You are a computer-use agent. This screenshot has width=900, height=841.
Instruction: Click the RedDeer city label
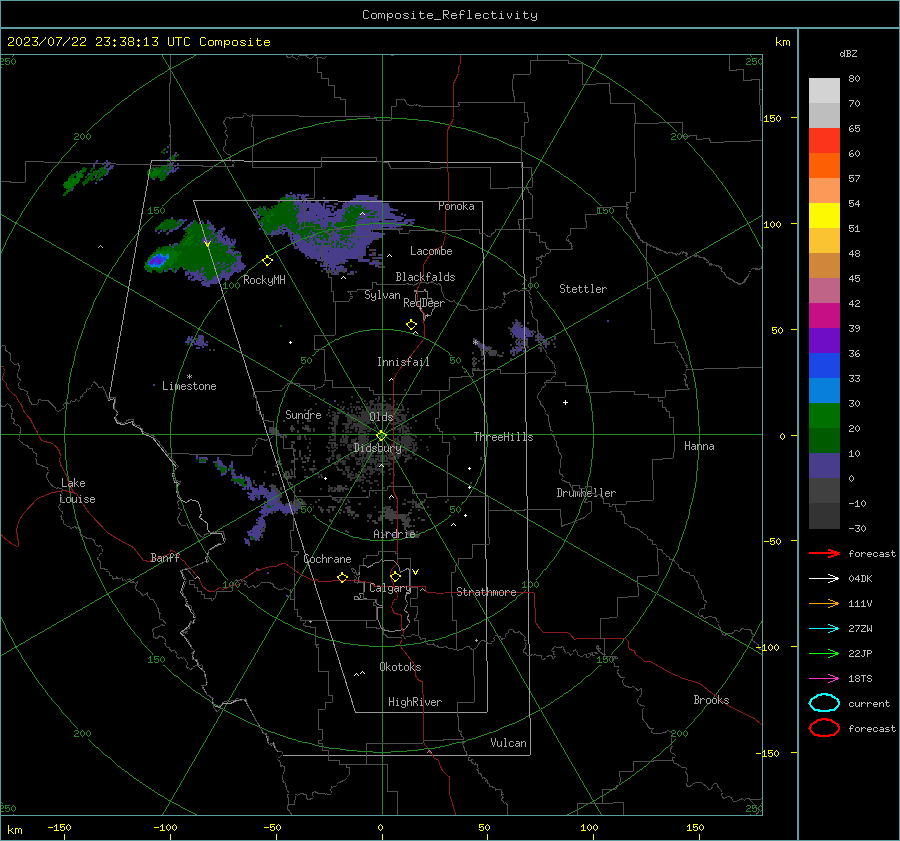click(x=424, y=303)
